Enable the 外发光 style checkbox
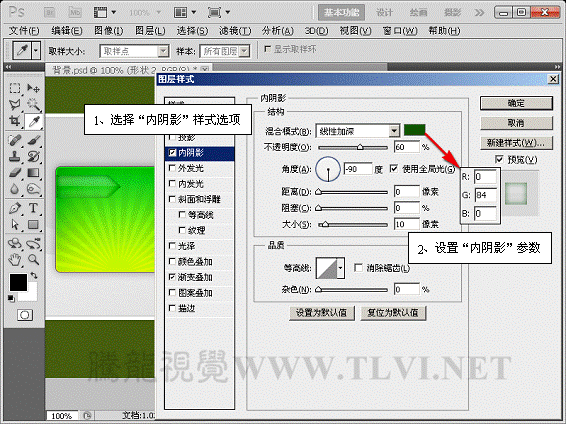 point(172,168)
